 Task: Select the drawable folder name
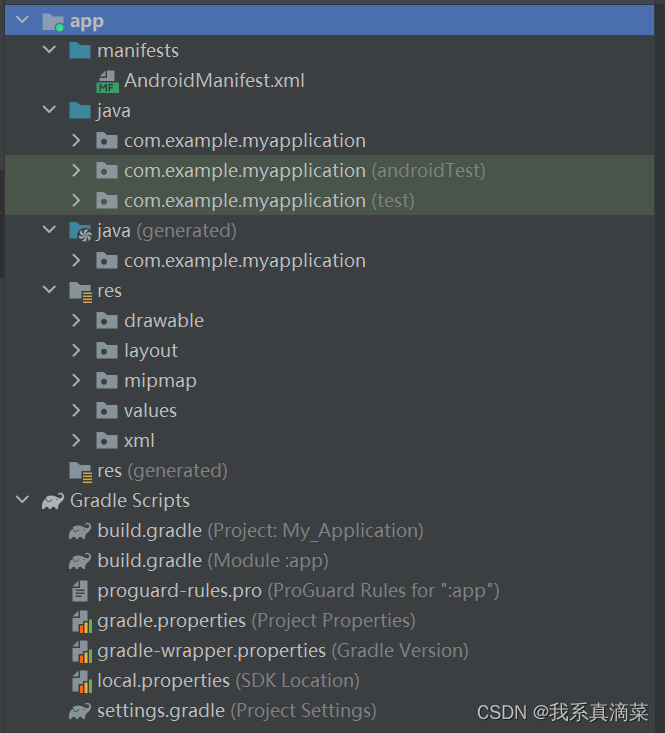coord(164,321)
